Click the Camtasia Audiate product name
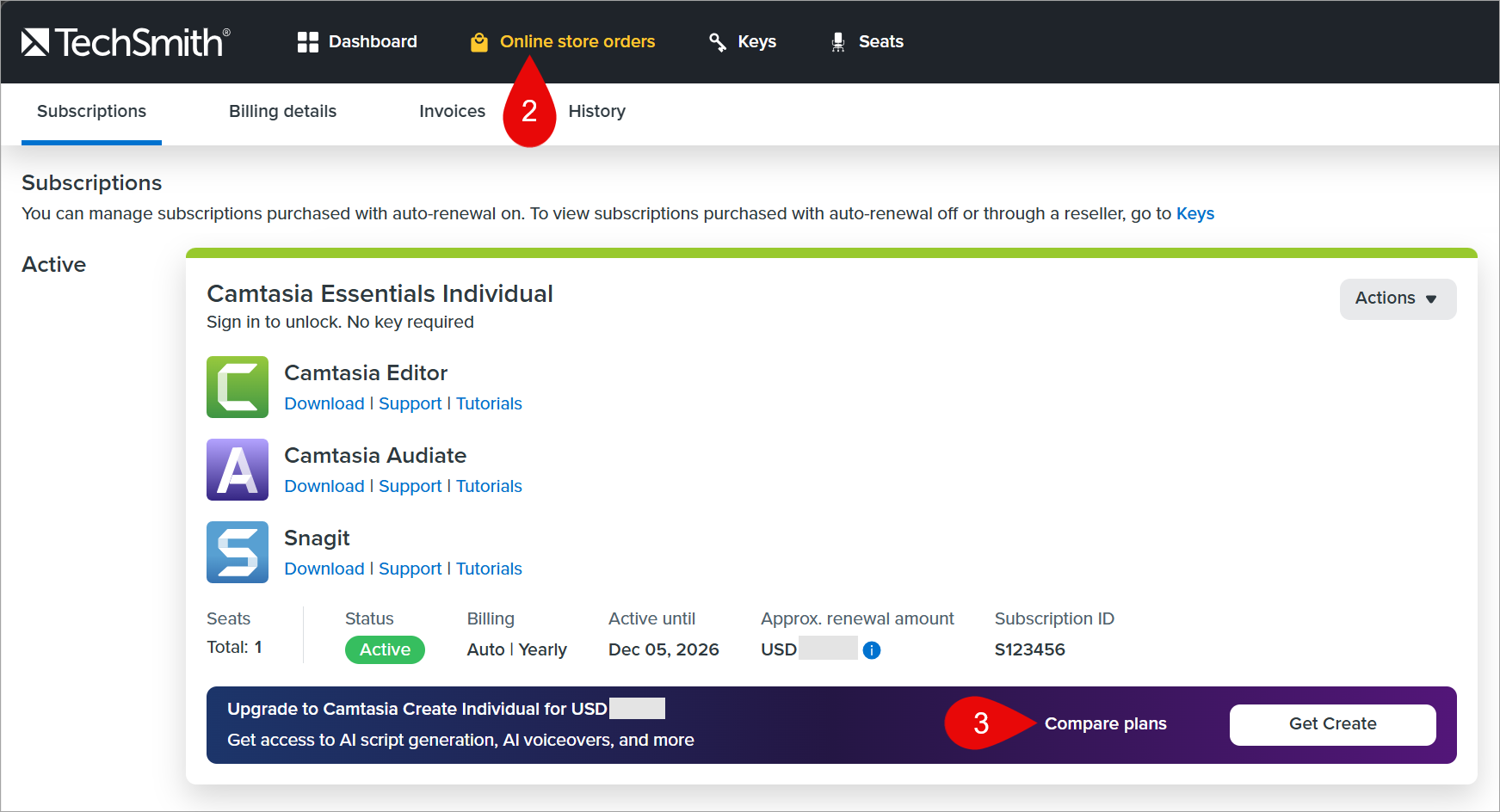 [375, 456]
